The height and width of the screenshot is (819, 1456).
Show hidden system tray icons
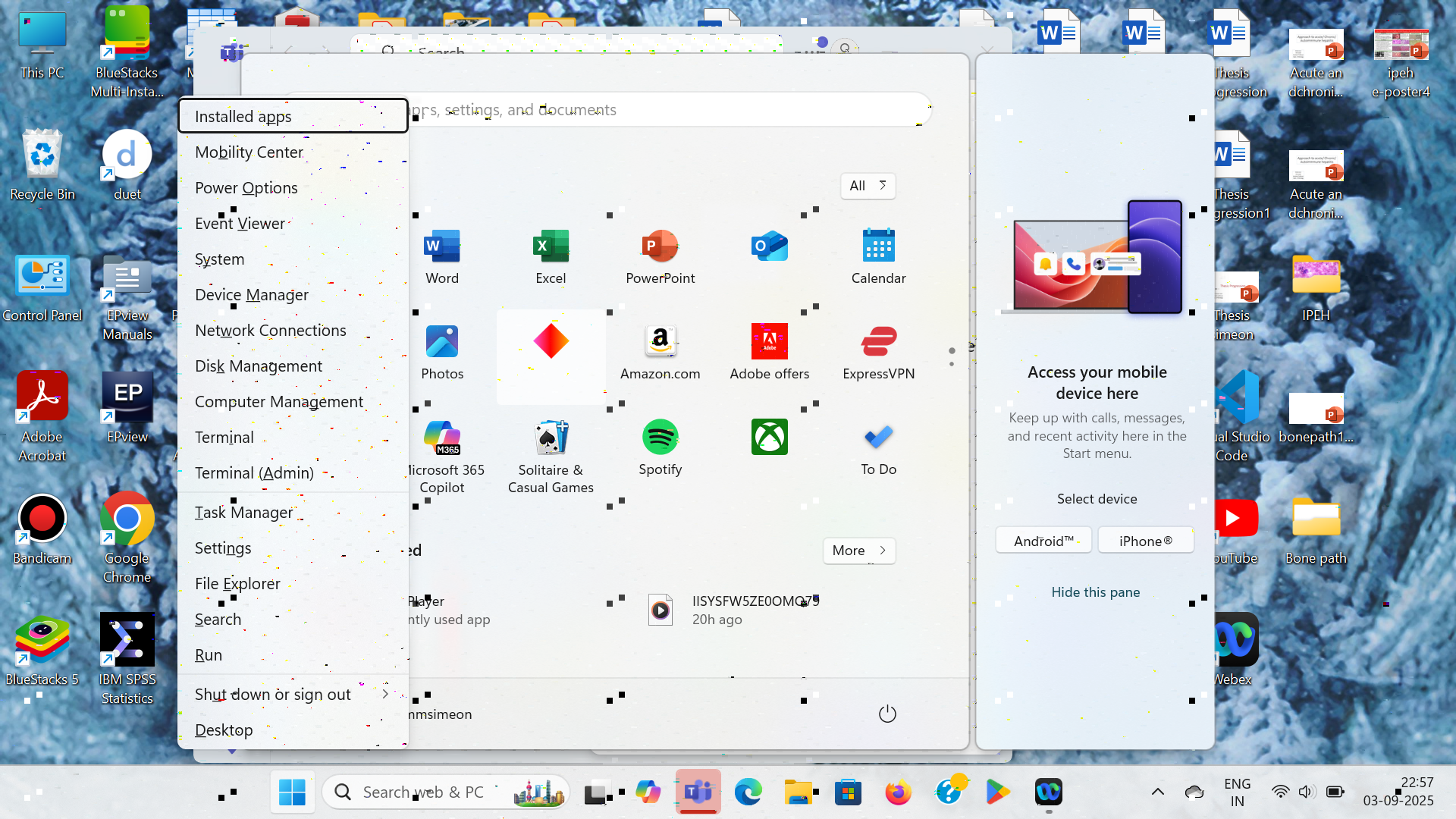[x=1157, y=792]
